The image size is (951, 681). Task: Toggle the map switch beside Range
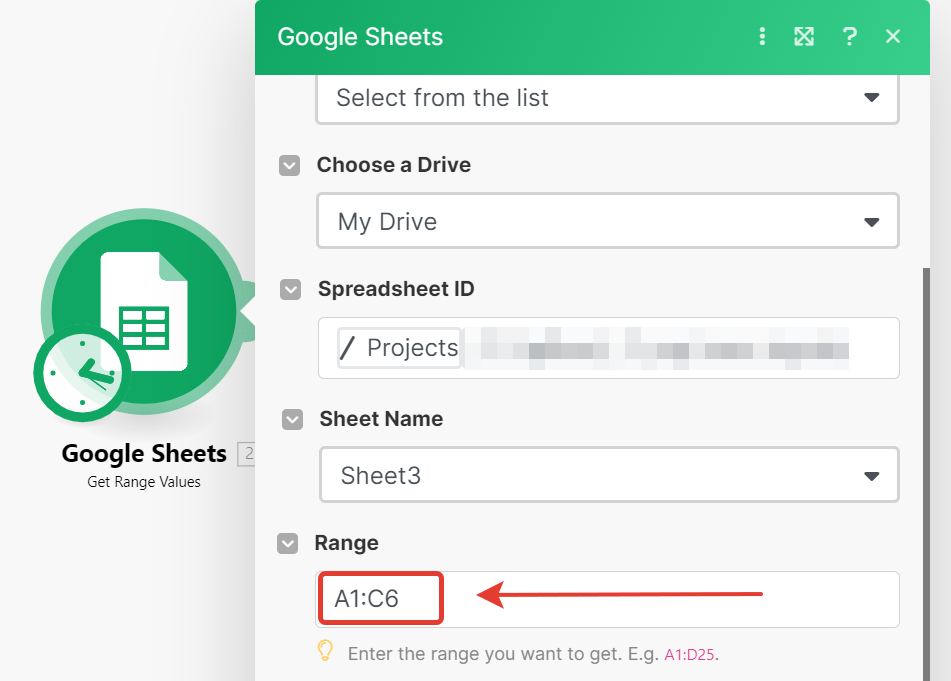coord(288,544)
